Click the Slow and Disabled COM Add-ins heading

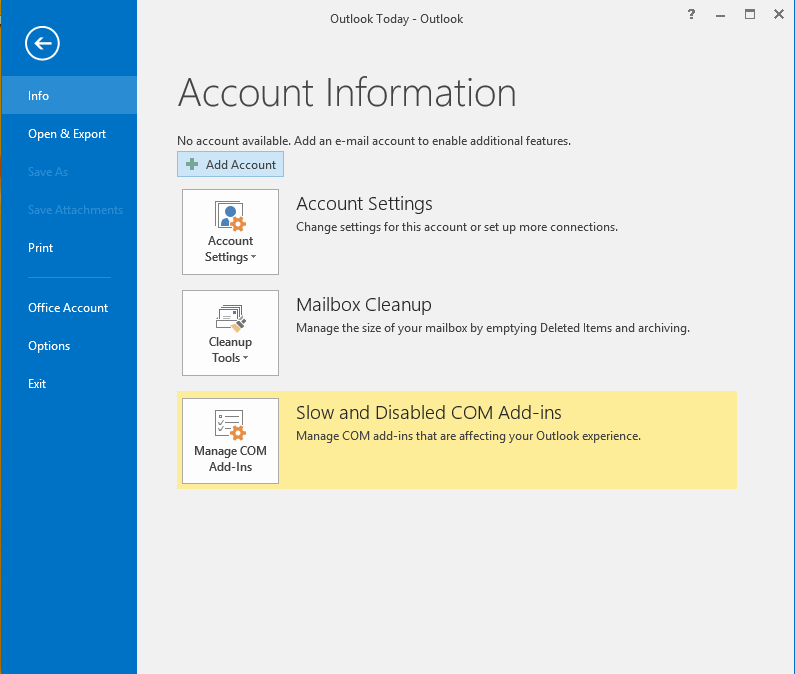[428, 413]
